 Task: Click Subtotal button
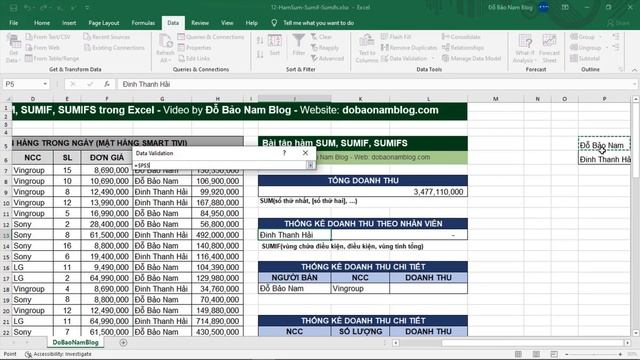pyautogui.click(x=585, y=58)
